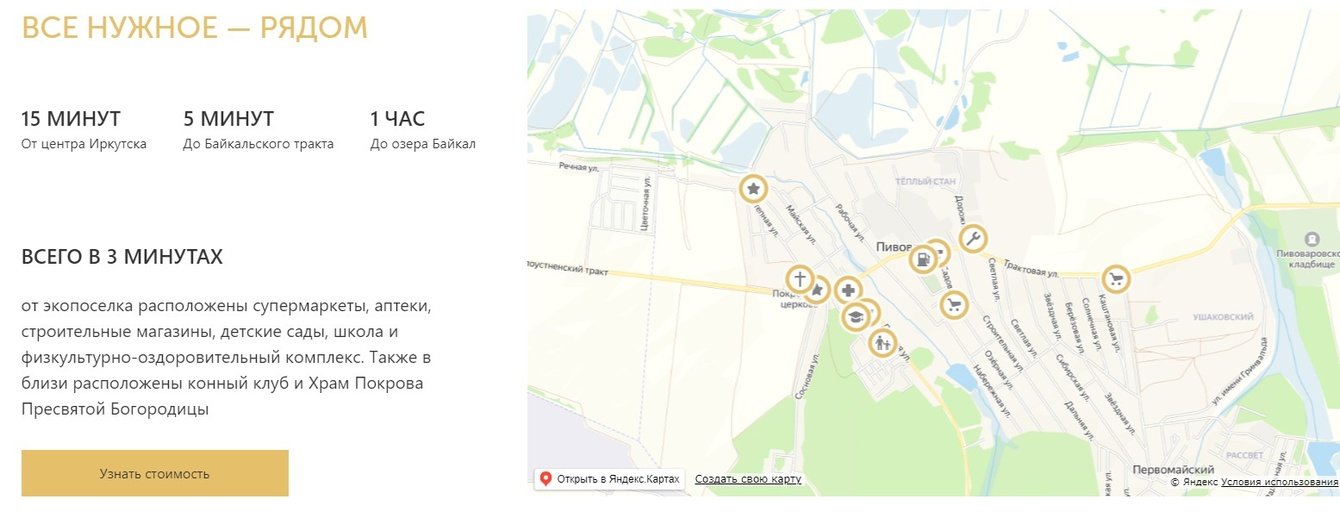Click the adult-and-child kindergarten marker
This screenshot has height=518, width=1340.
(x=882, y=343)
